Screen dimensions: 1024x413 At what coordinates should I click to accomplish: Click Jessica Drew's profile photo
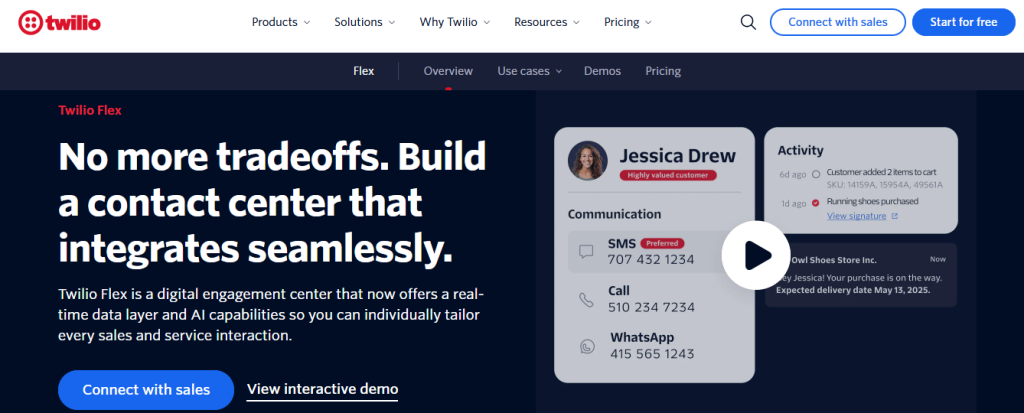pyautogui.click(x=588, y=161)
